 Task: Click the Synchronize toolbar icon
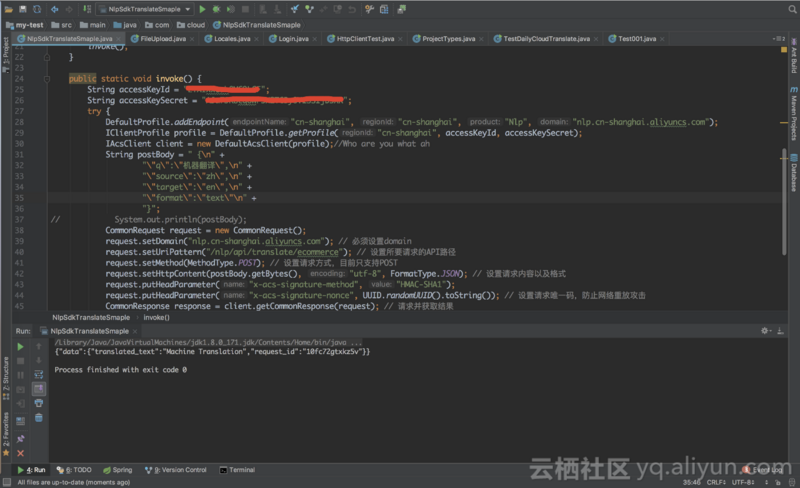pyautogui.click(x=37, y=9)
